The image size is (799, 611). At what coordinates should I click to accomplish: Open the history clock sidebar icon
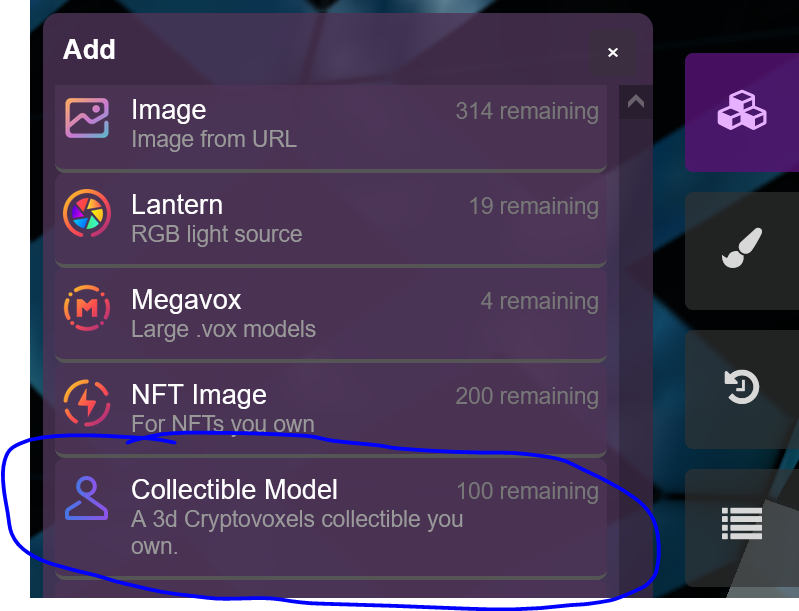(x=742, y=389)
